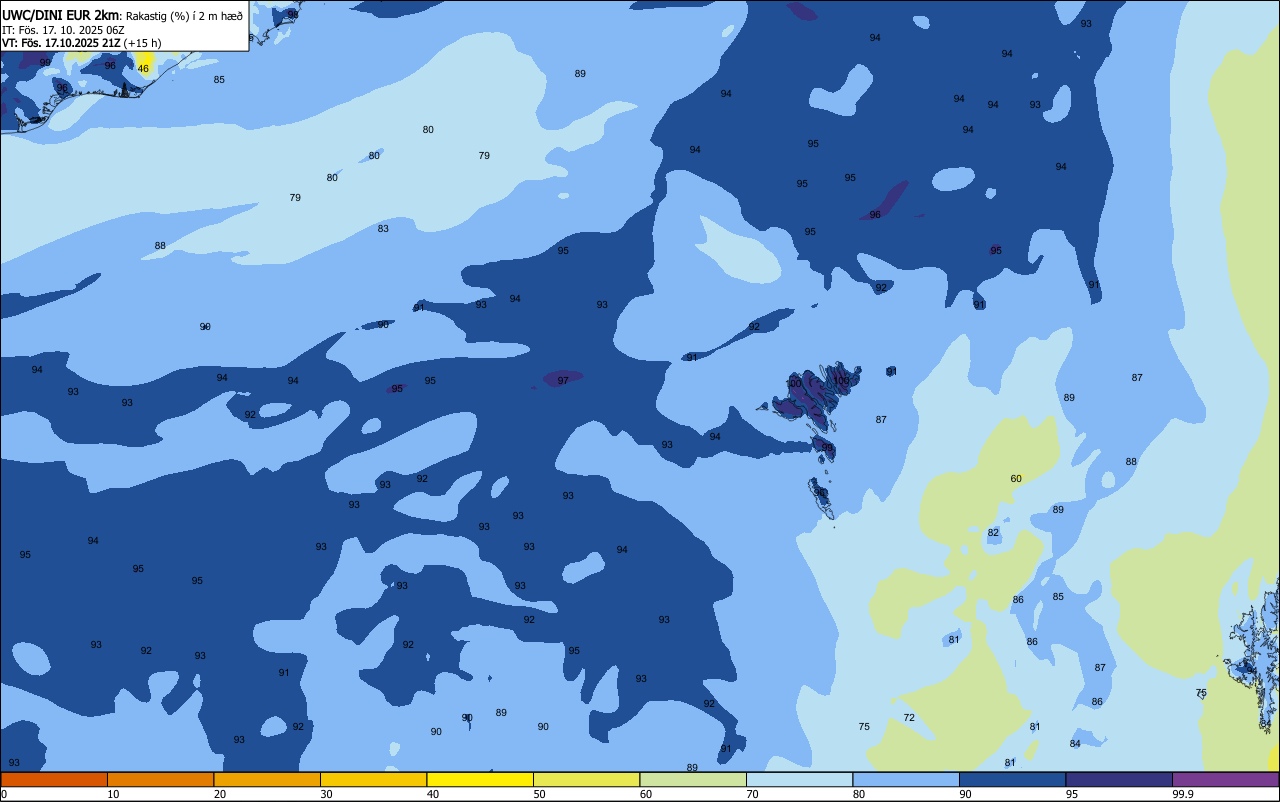Viewport: 1280px width, 802px height.
Task: Click the 95 legend tick label
Action: pos(1072,794)
